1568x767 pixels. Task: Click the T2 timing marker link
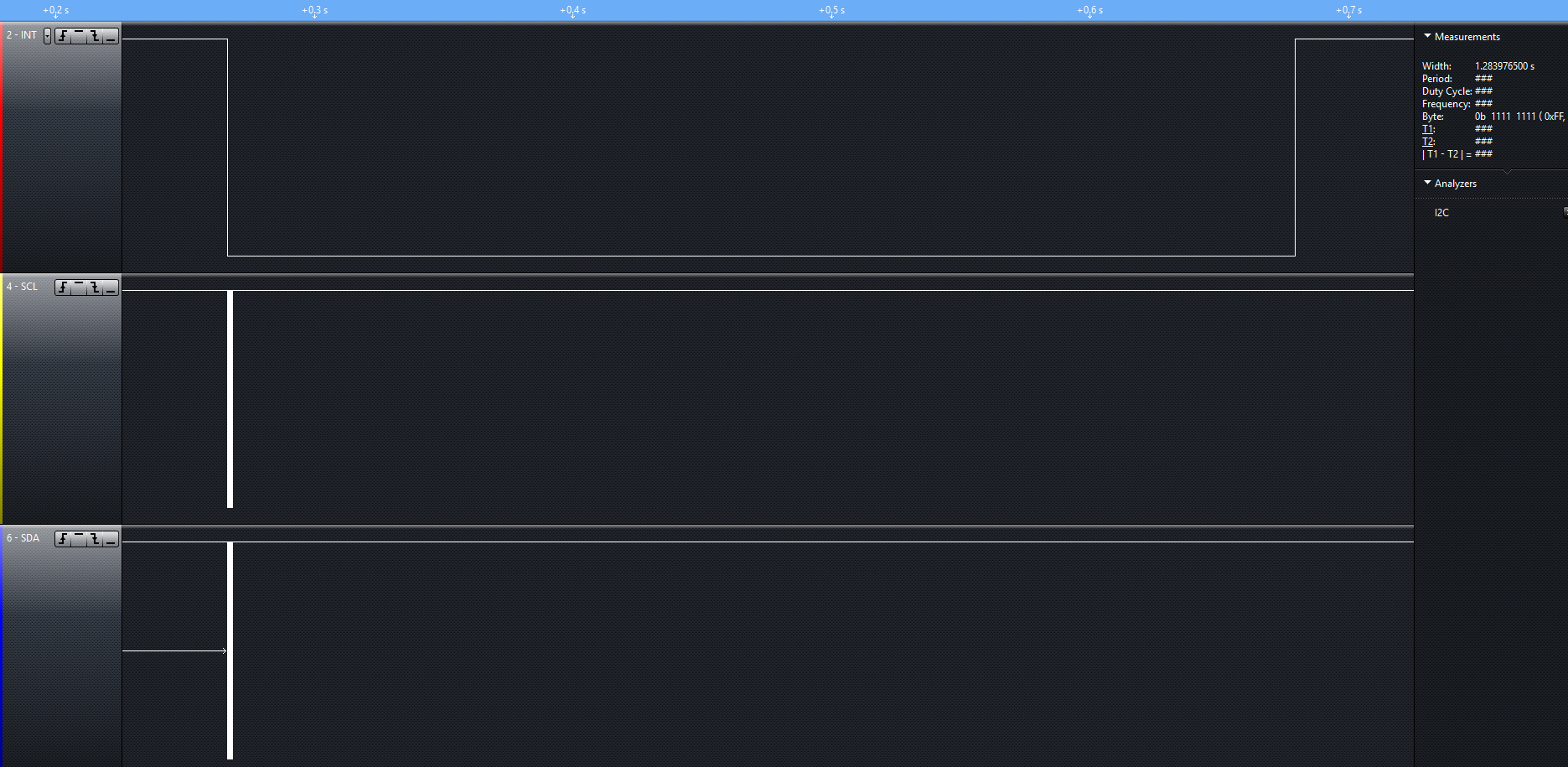(x=1428, y=142)
